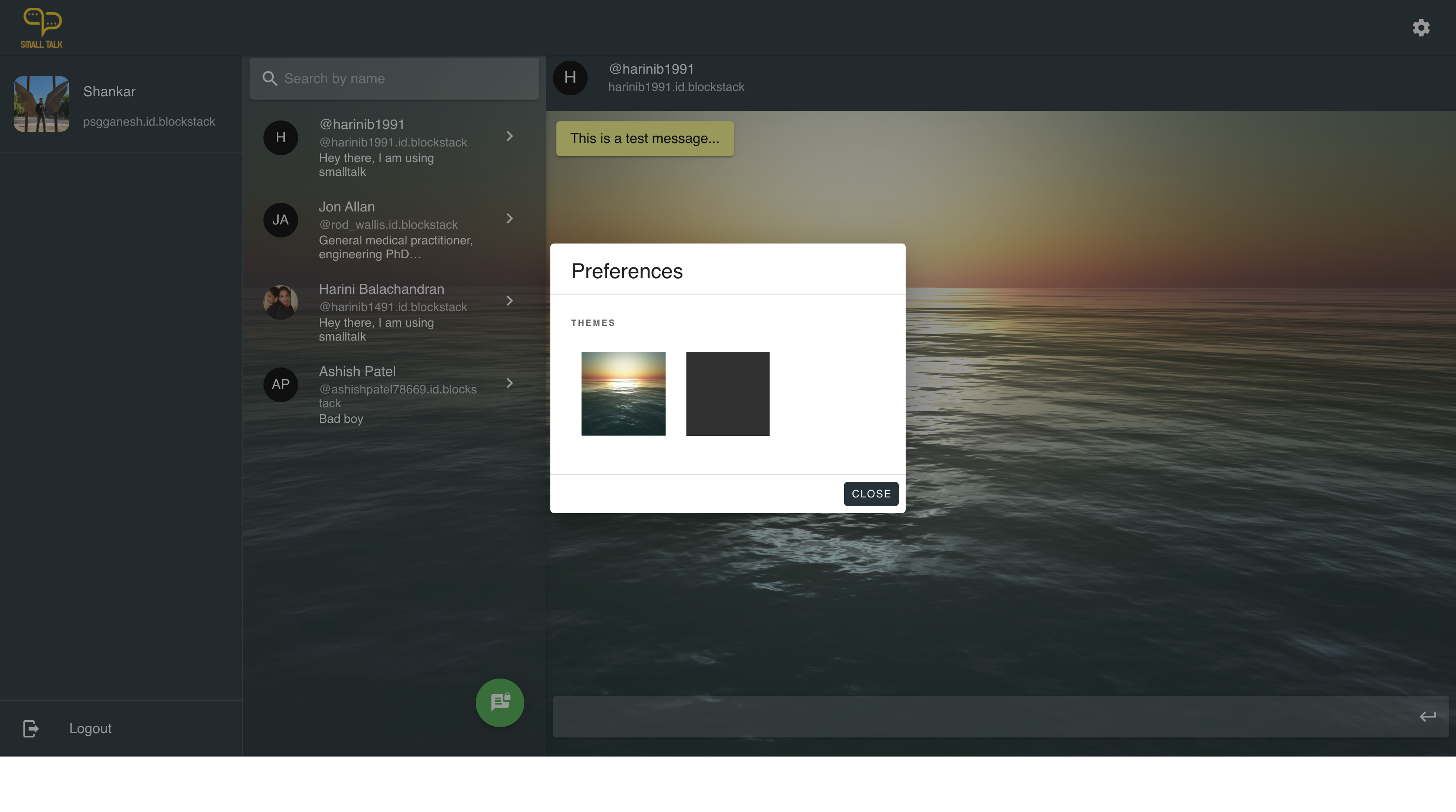Screen dimensions: 1456x812
Task: Click the Small Talk logo
Action: coord(42,28)
